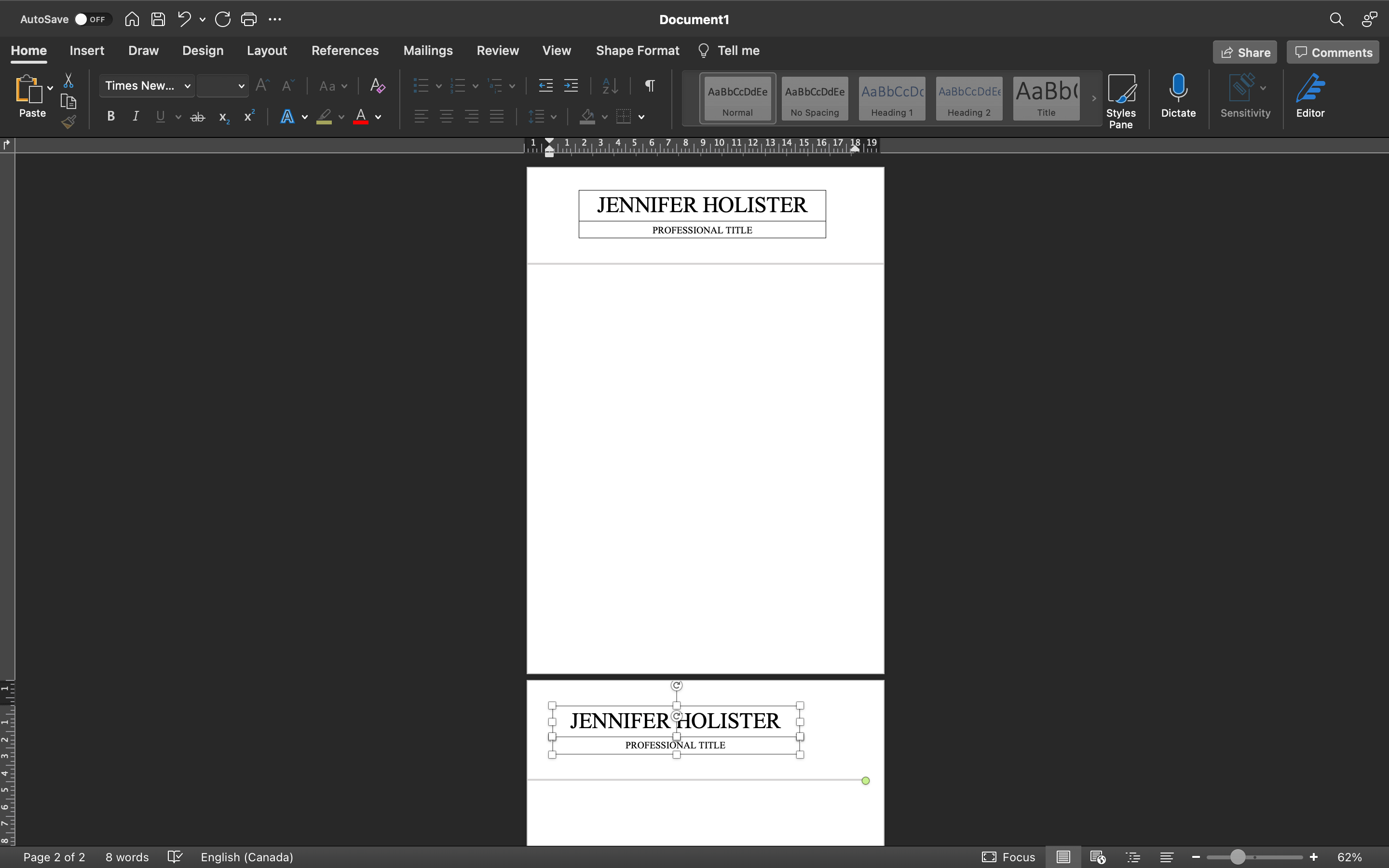Toggle Italic formatting
The width and height of the screenshot is (1389, 868).
pyautogui.click(x=136, y=117)
